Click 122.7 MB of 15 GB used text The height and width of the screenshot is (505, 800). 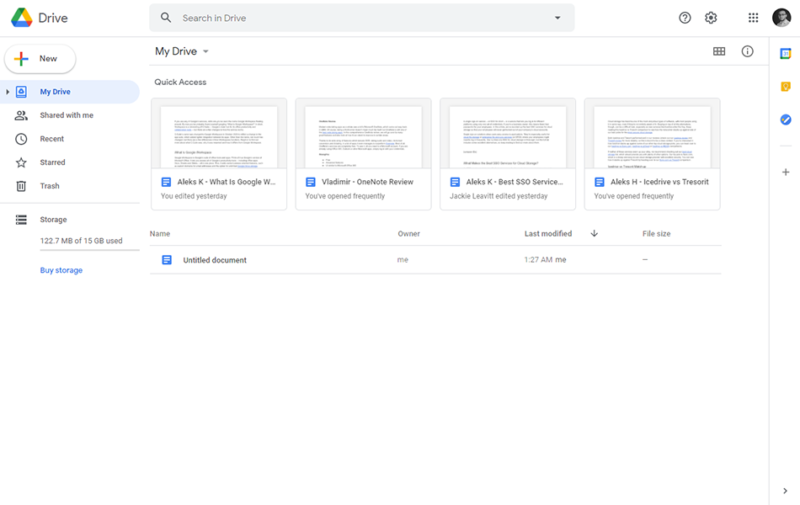(x=81, y=241)
